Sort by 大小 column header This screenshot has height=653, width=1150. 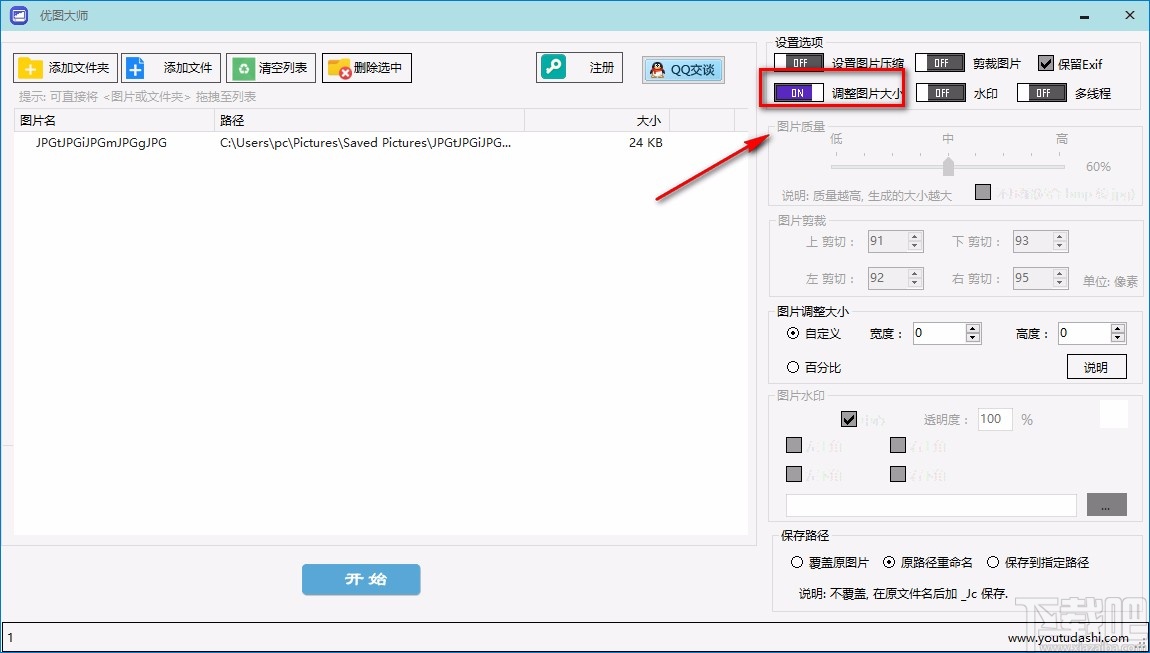(x=597, y=120)
